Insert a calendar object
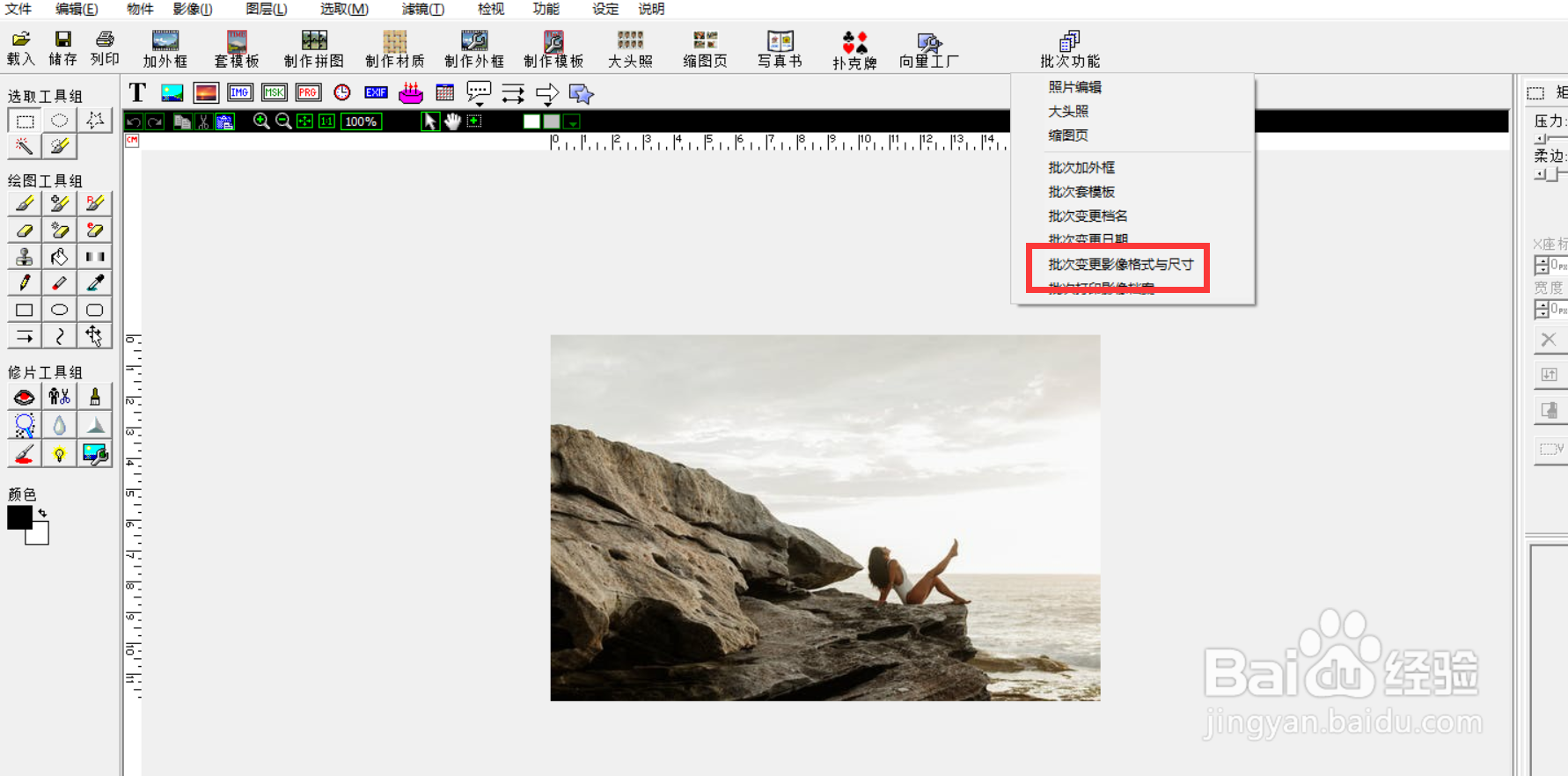The height and width of the screenshot is (776, 1568). [x=445, y=92]
